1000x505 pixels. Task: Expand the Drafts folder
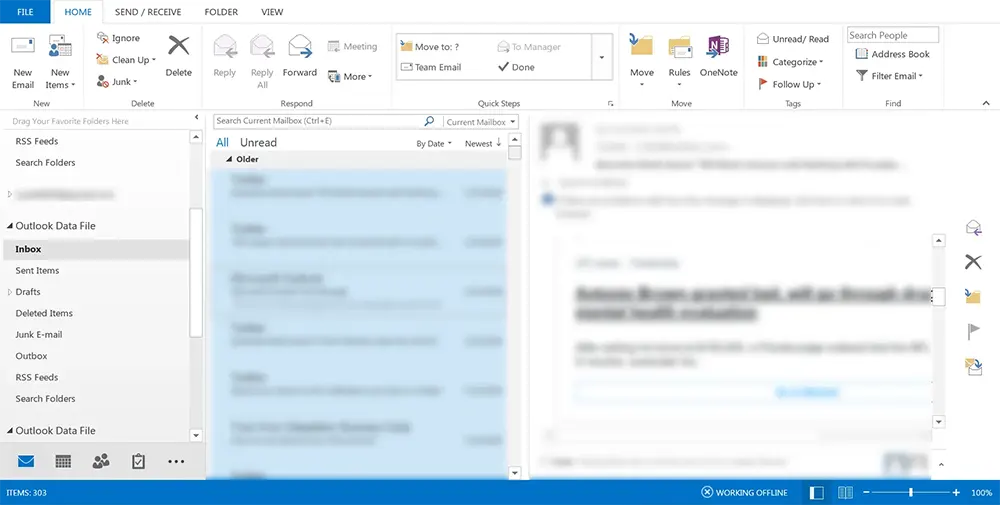click(10, 292)
